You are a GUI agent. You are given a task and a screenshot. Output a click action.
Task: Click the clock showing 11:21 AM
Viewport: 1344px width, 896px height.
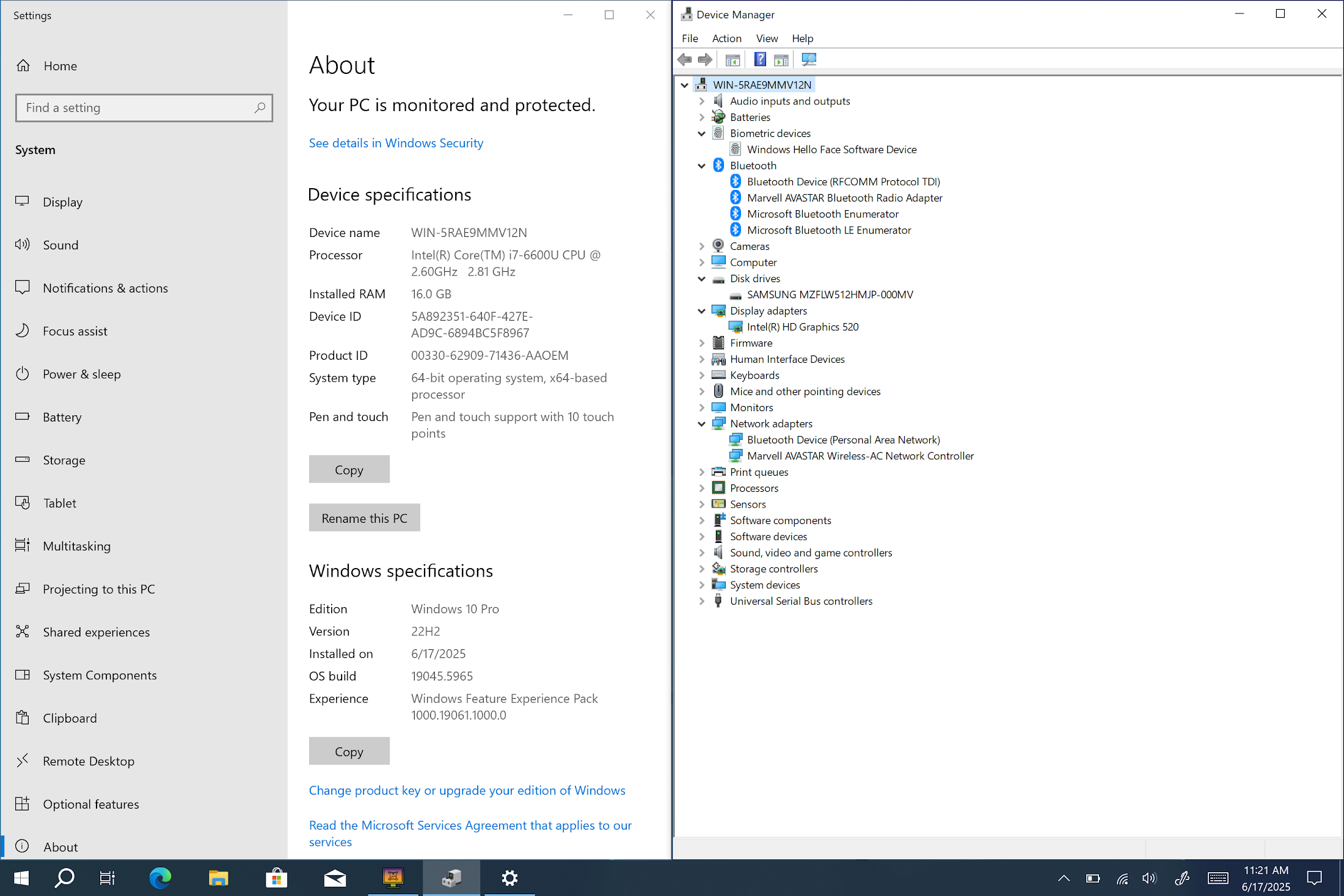tap(1266, 870)
